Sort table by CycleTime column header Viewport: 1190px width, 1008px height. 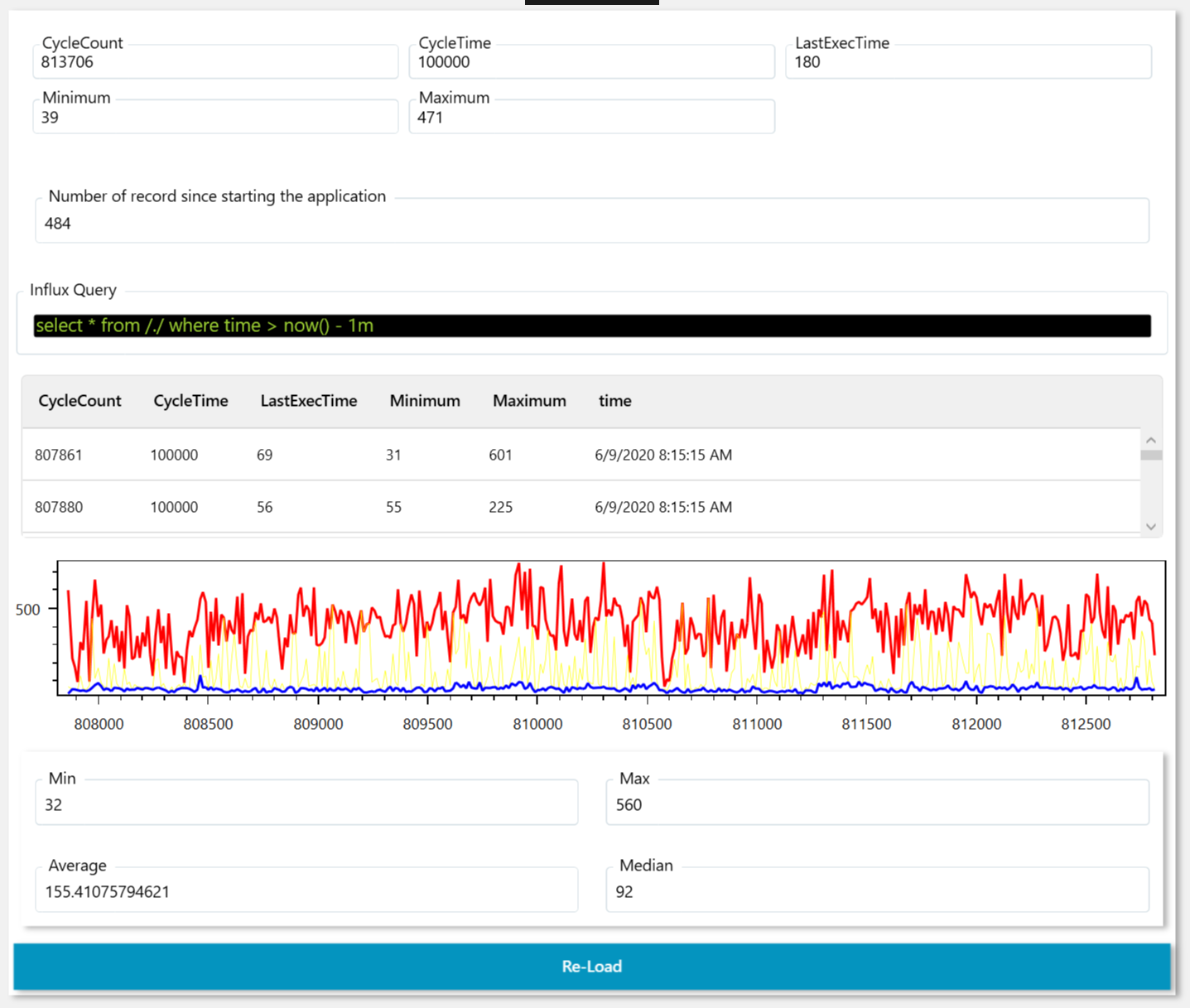[190, 401]
